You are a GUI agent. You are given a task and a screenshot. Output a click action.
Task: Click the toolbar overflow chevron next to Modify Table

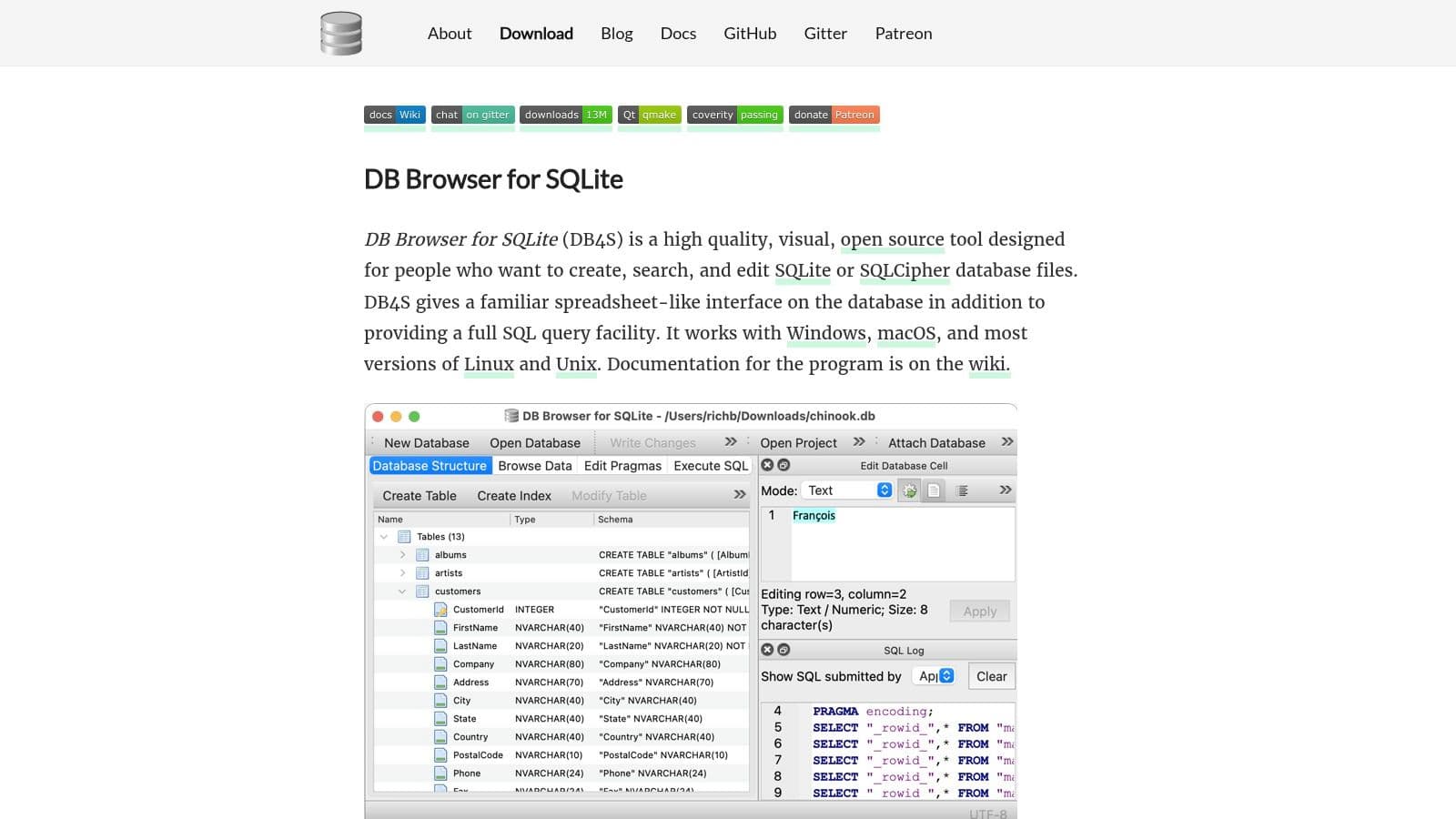[x=737, y=495]
